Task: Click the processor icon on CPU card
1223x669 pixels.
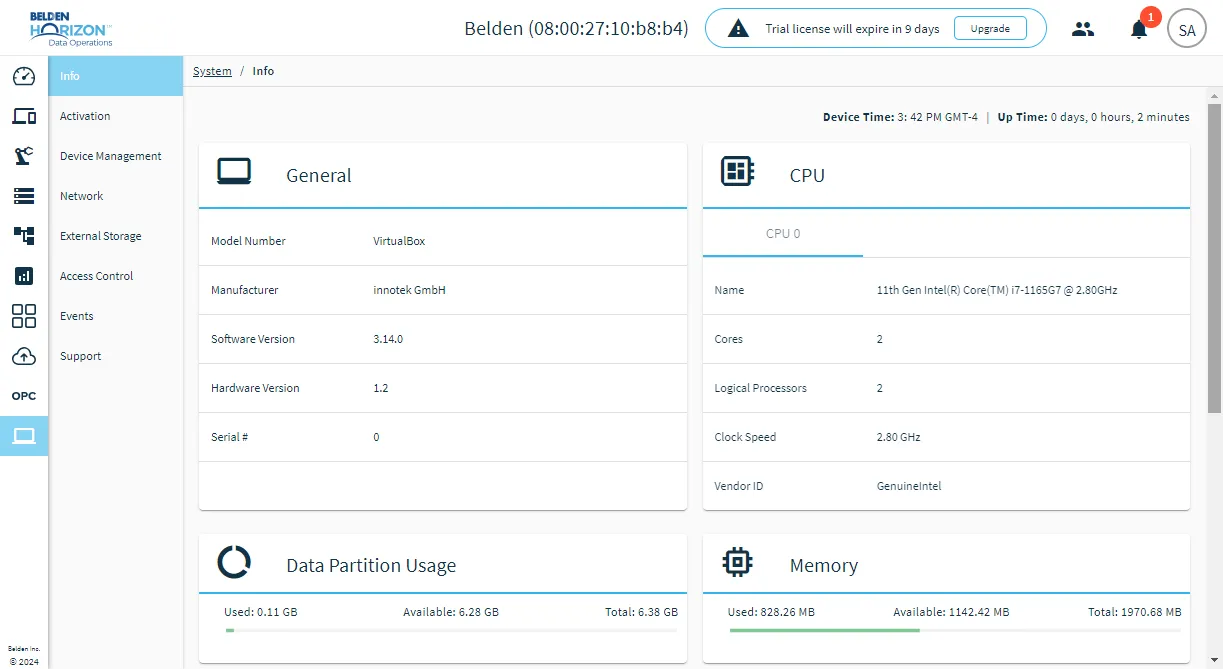Action: click(x=738, y=172)
